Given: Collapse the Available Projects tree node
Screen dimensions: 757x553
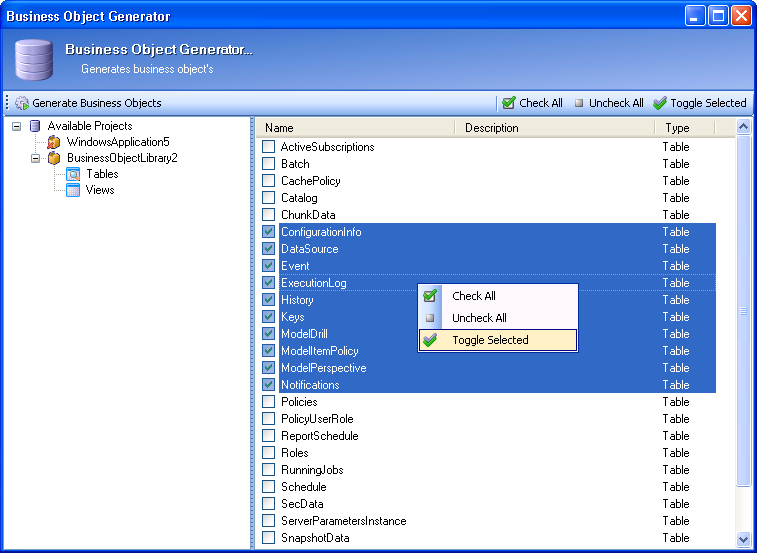Looking at the screenshot, I should pyautogui.click(x=17, y=127).
